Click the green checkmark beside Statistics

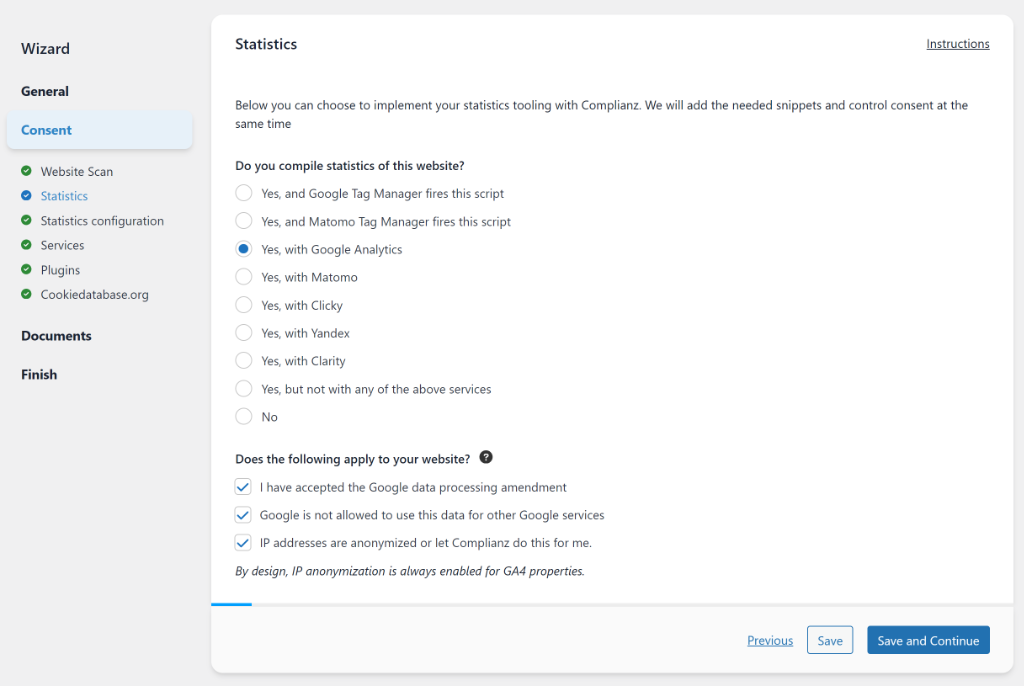coord(27,196)
